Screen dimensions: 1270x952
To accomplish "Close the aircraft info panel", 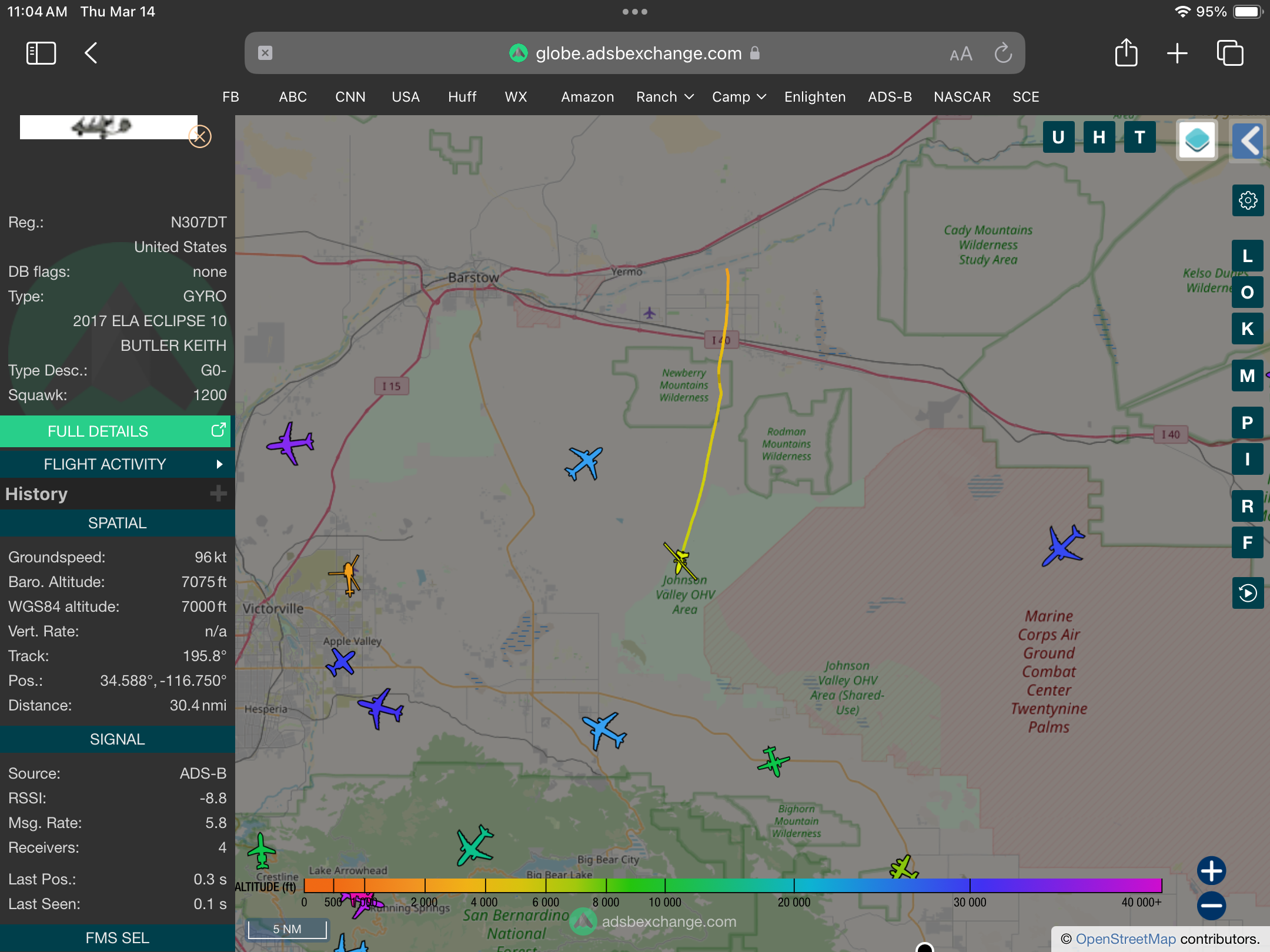I will click(200, 137).
